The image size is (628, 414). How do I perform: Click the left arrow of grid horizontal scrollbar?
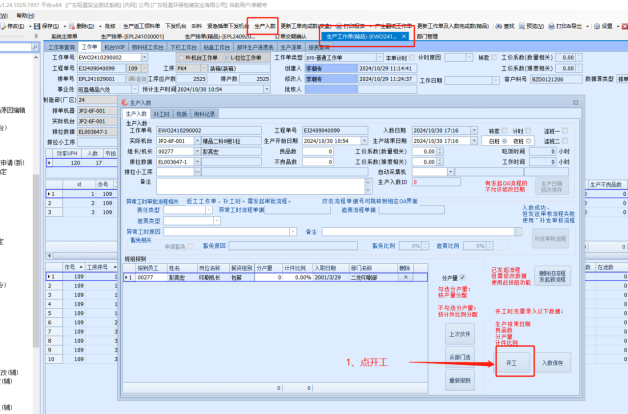(x=50, y=255)
